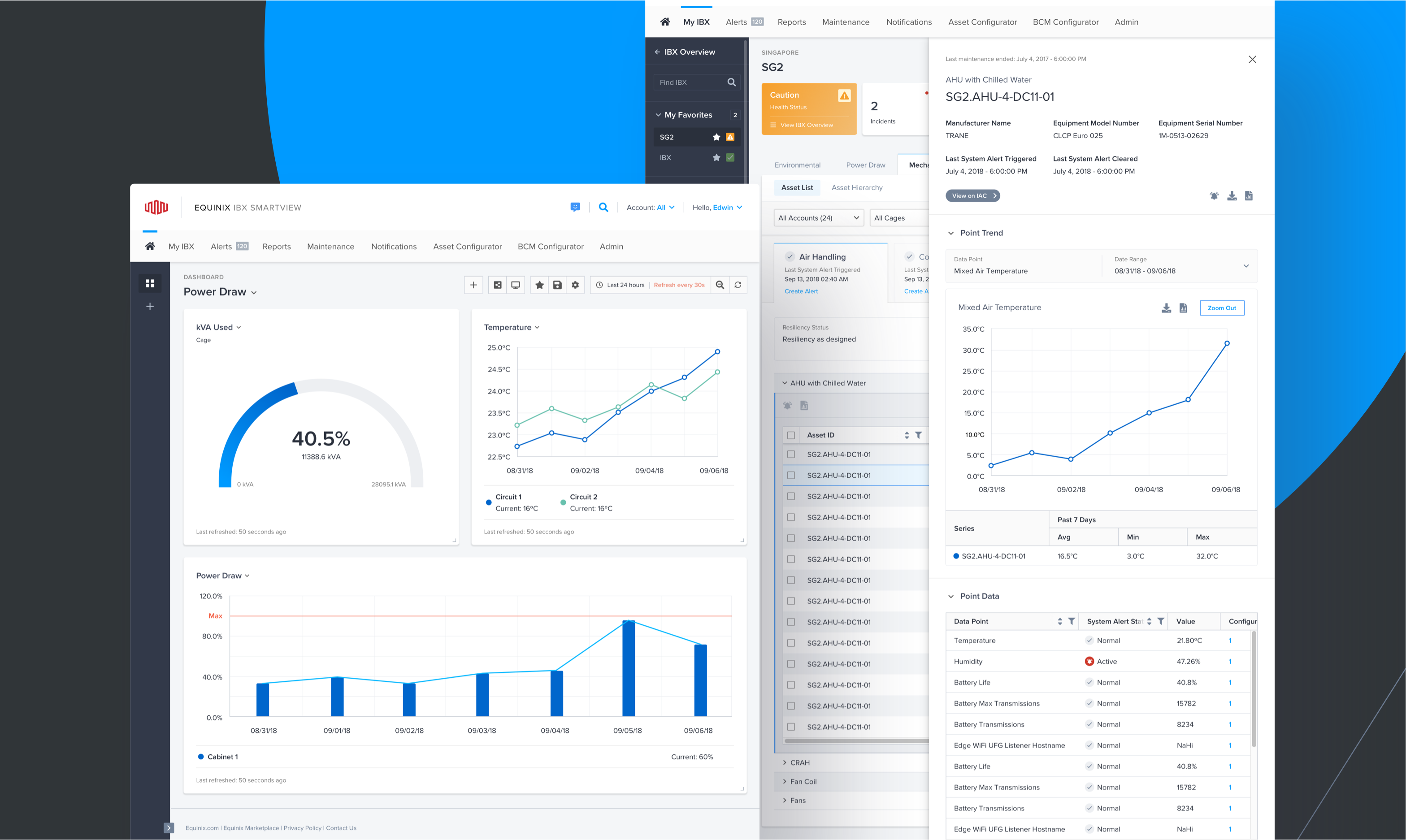Switch to the Asset Hierarchy tab
Screen dimensions: 1406x840
click(857, 187)
